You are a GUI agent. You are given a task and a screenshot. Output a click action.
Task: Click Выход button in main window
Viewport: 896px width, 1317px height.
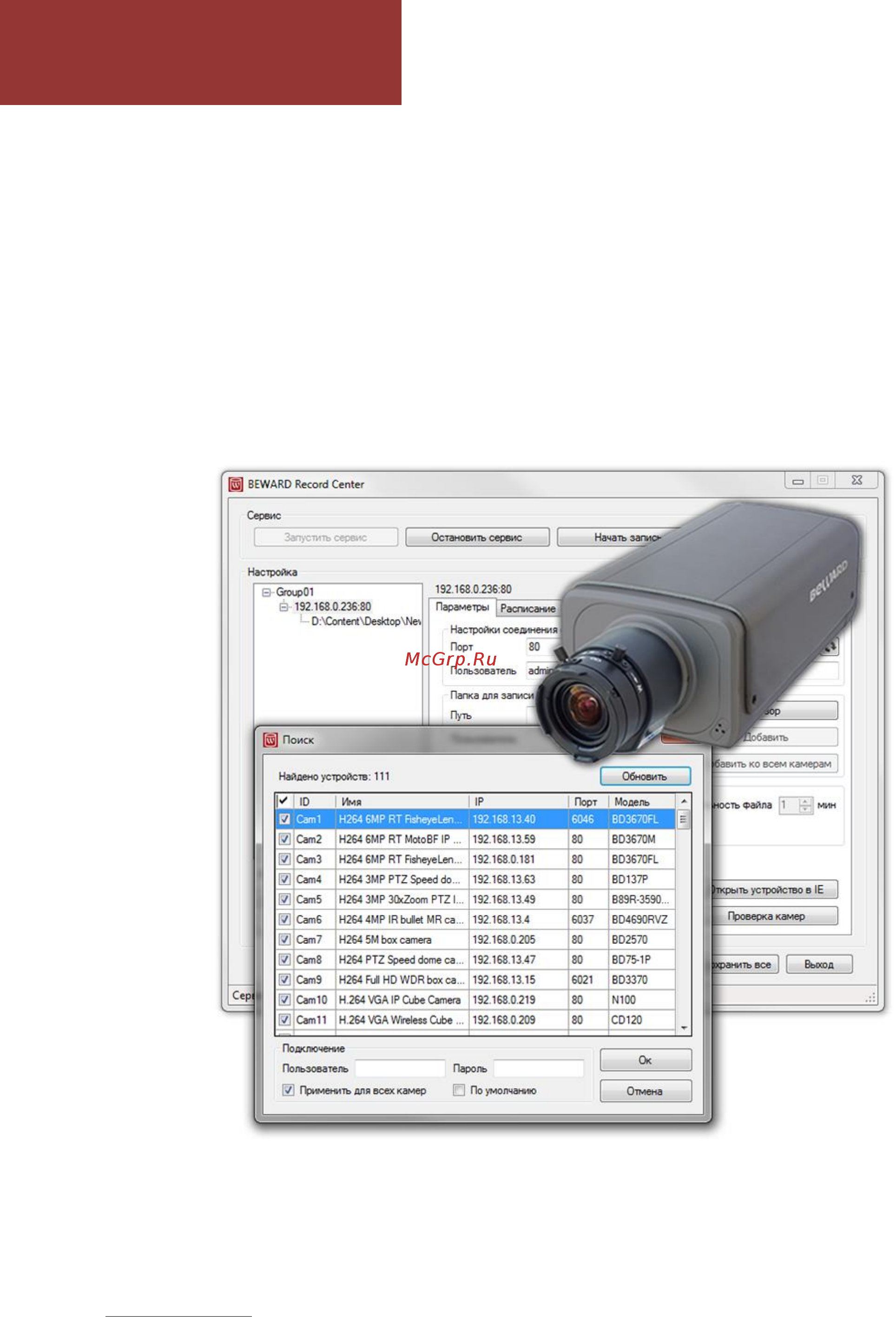click(x=819, y=965)
